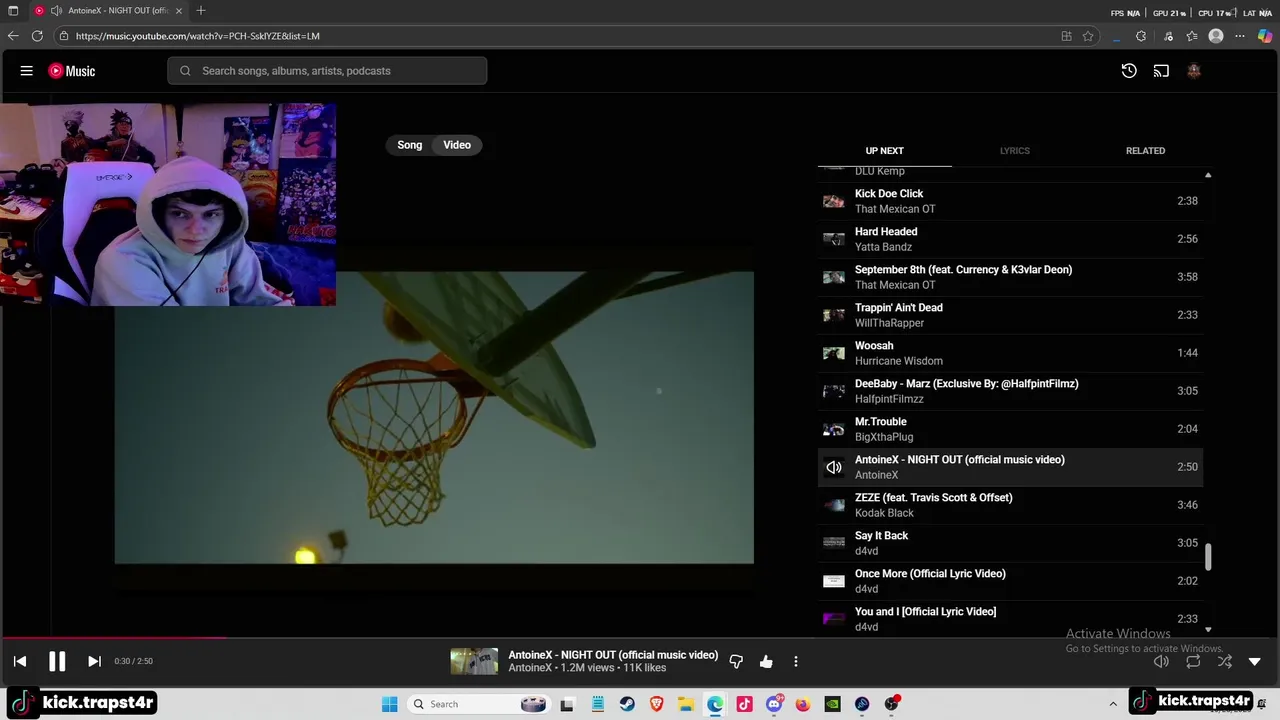
Task: Dislike the current song
Action: click(x=736, y=661)
